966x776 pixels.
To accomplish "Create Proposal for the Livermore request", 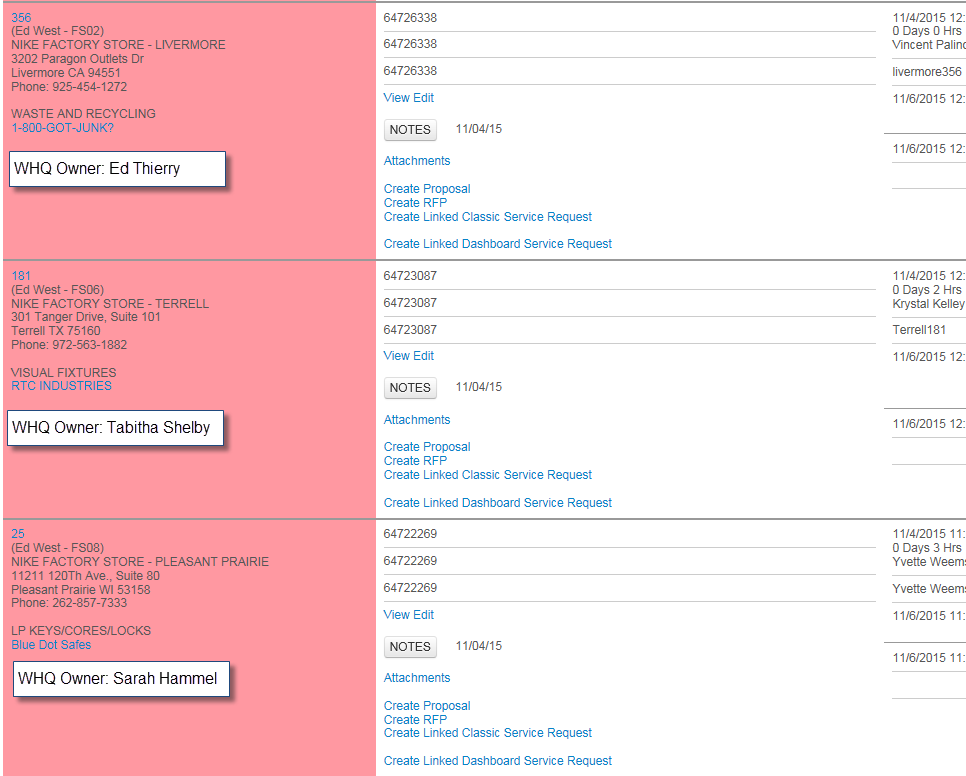I will (x=427, y=189).
